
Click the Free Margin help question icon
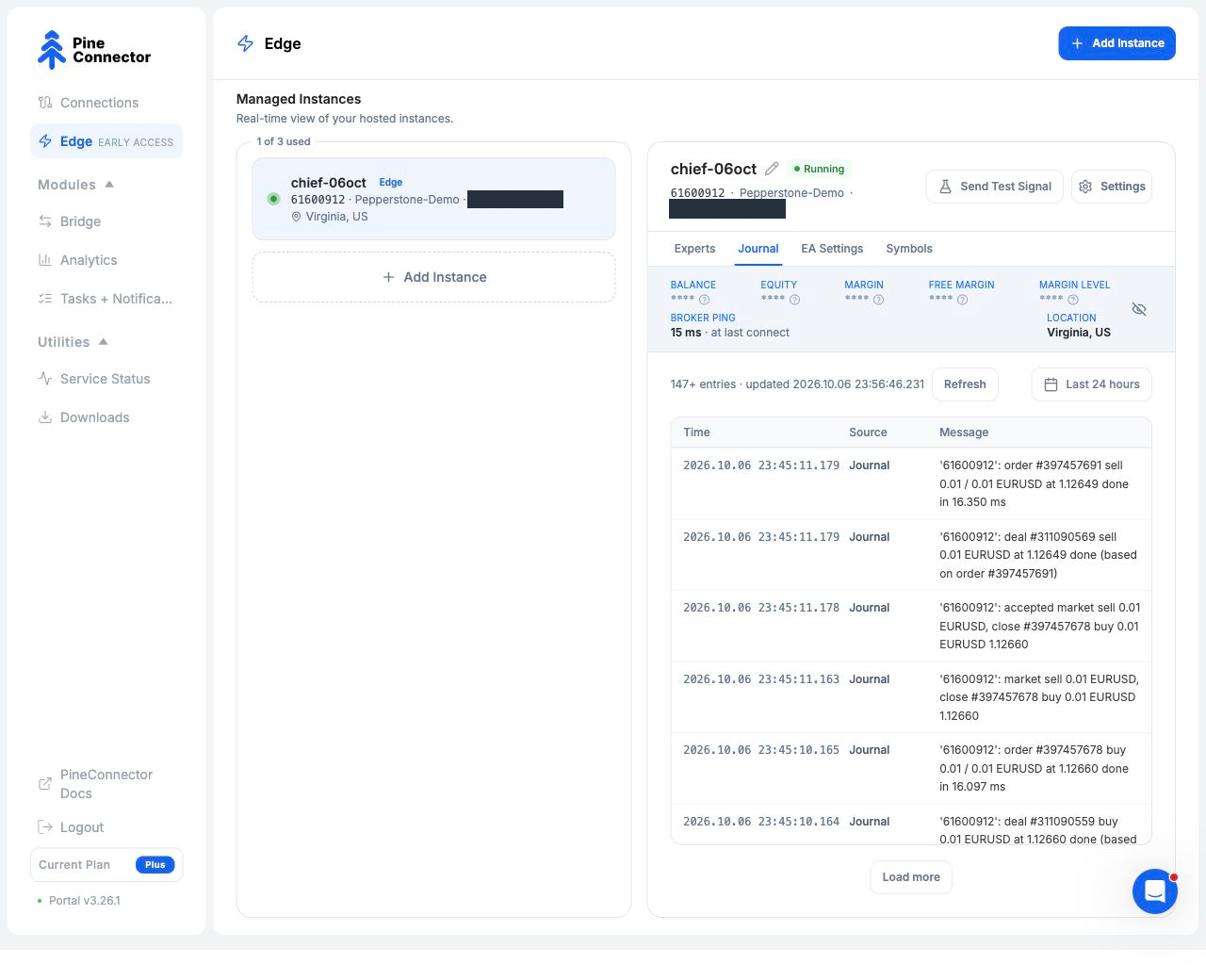coord(962,300)
